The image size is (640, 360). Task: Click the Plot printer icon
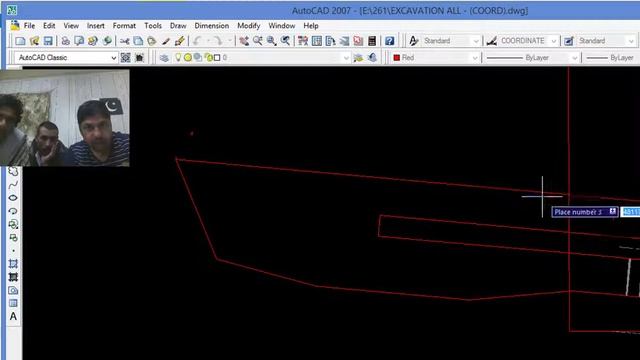tap(65, 41)
